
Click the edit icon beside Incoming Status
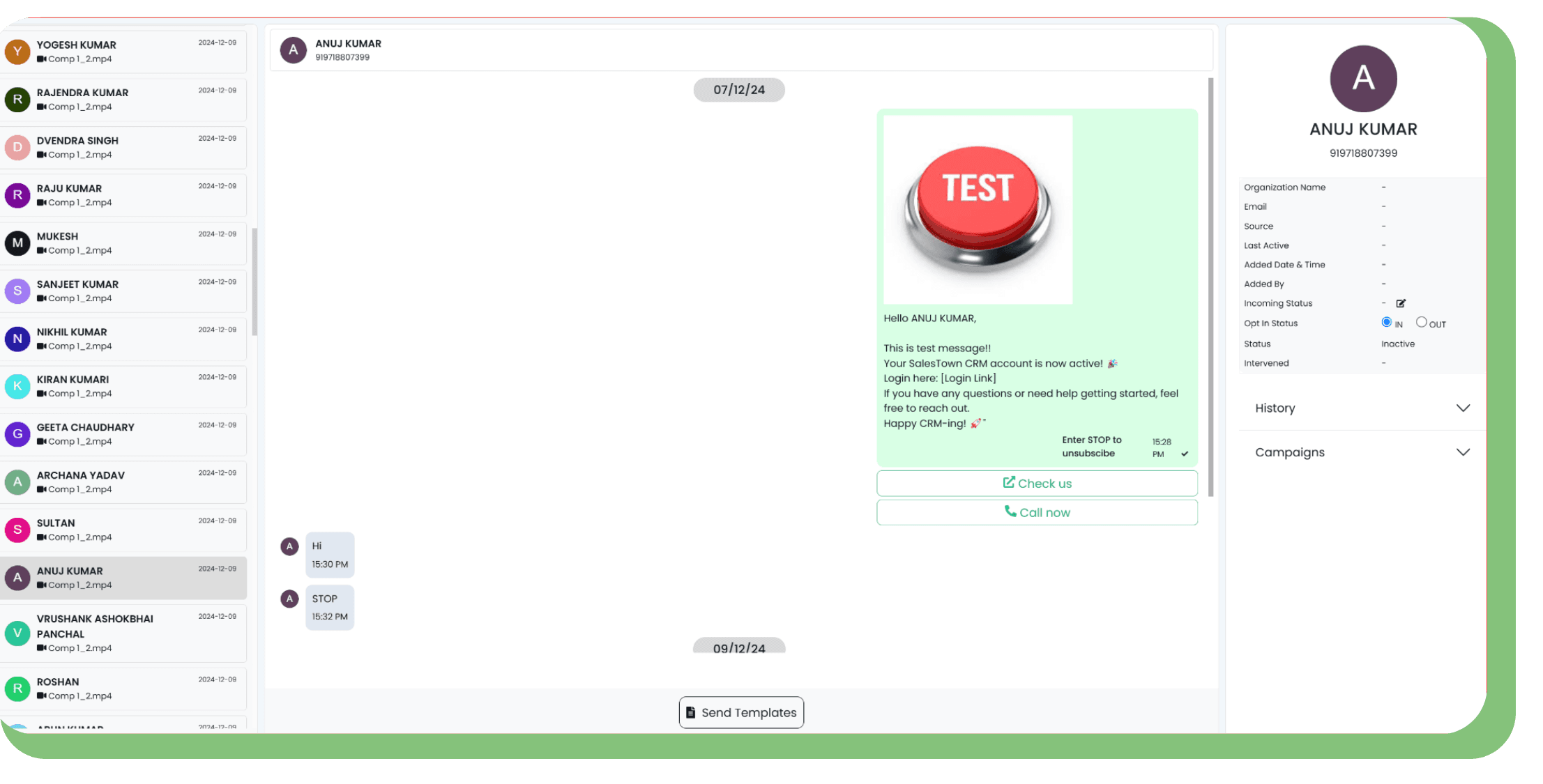pyautogui.click(x=1401, y=303)
